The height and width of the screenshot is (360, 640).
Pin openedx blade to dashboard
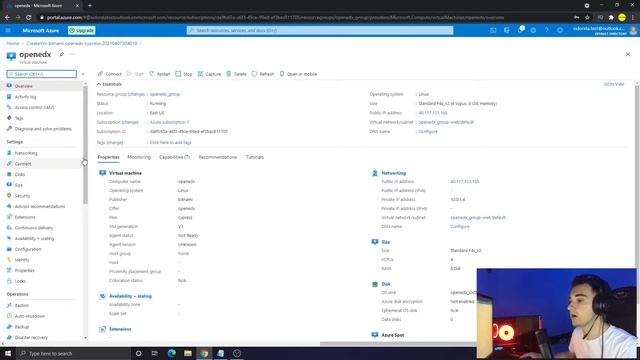click(62, 54)
